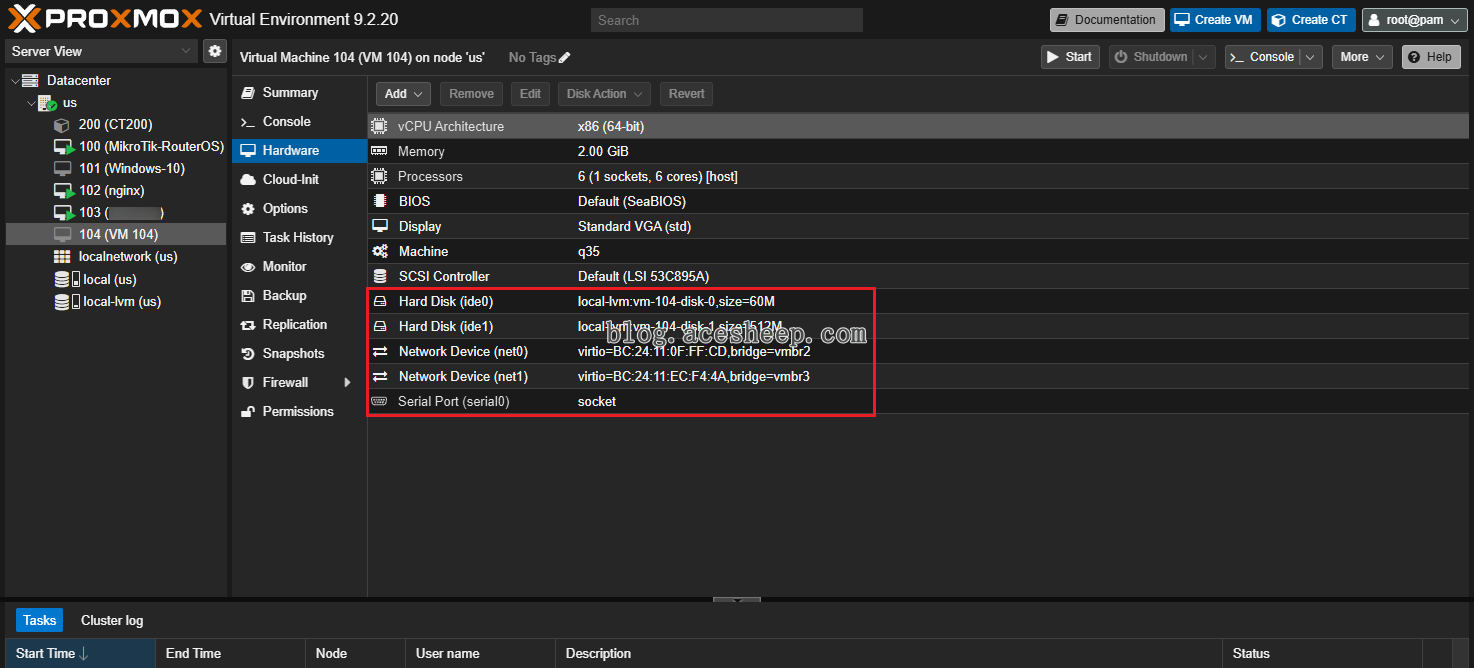Open the More dropdown menu
Screen dimensions: 1474x668
pyautogui.click(x=1362, y=57)
